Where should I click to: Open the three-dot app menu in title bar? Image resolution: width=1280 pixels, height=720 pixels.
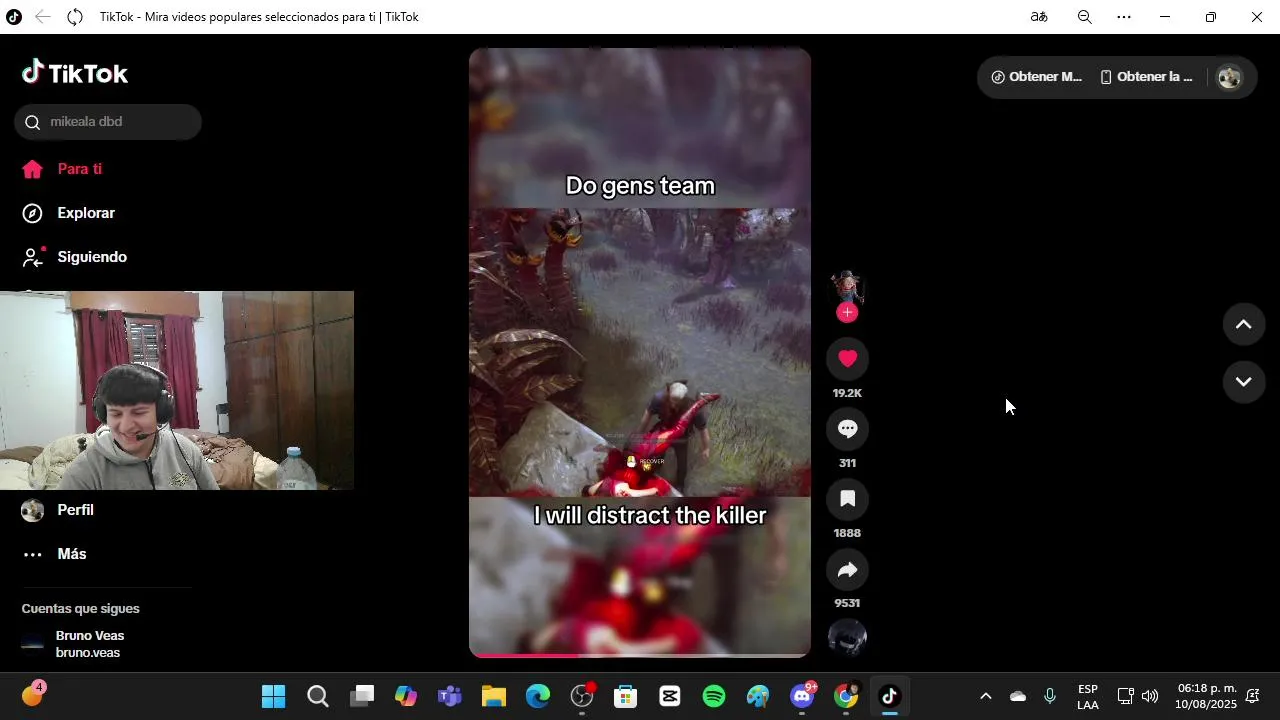pos(1124,17)
